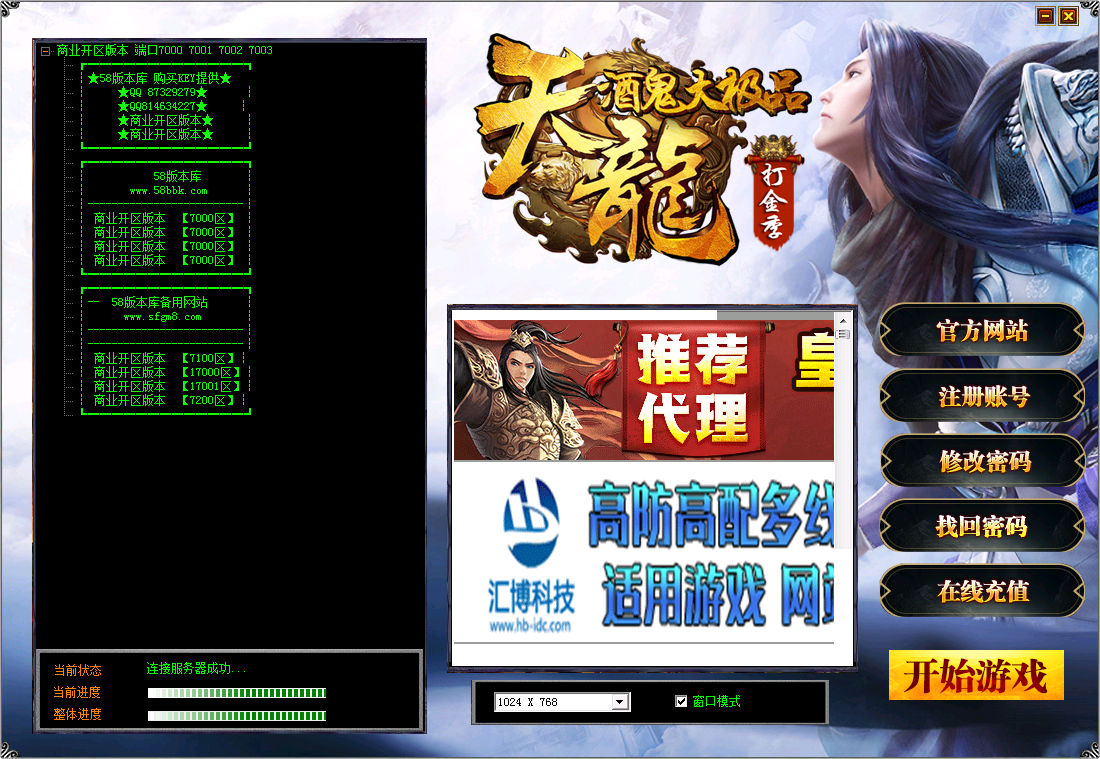Collapse the 商业开区版本 端口7000 tree root

pos(46,51)
